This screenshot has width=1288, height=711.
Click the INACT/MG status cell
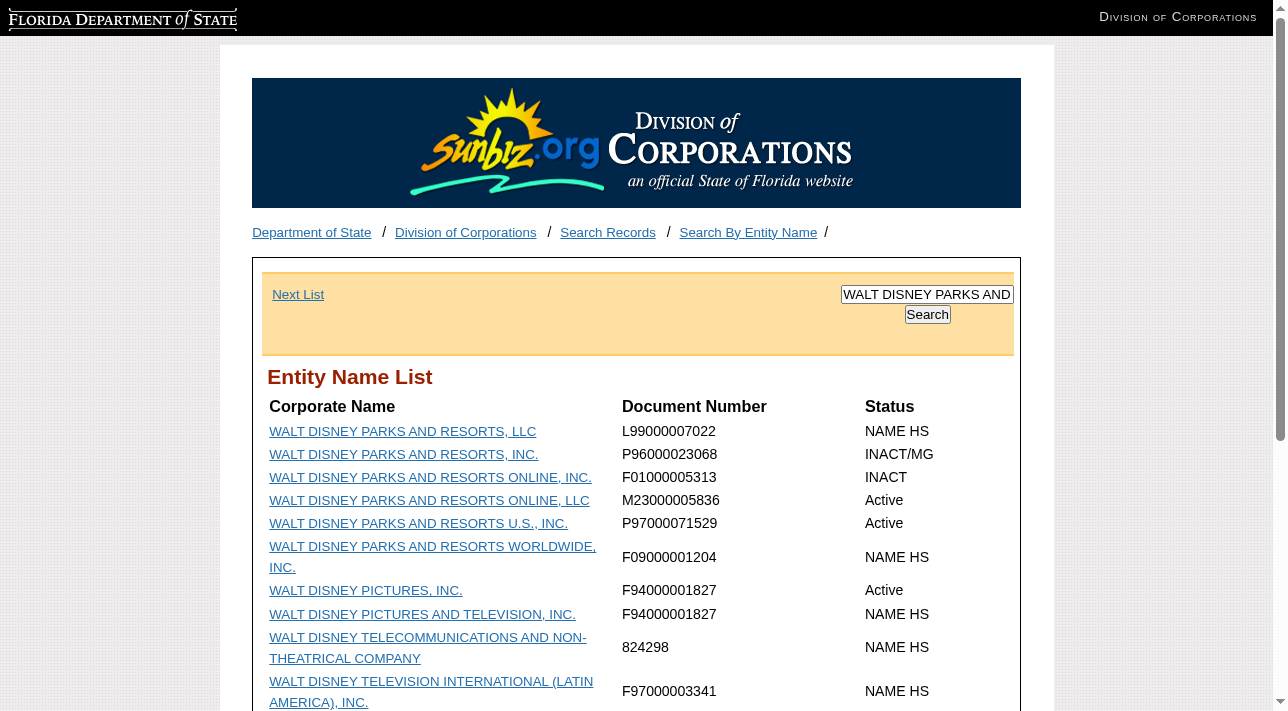click(x=899, y=455)
